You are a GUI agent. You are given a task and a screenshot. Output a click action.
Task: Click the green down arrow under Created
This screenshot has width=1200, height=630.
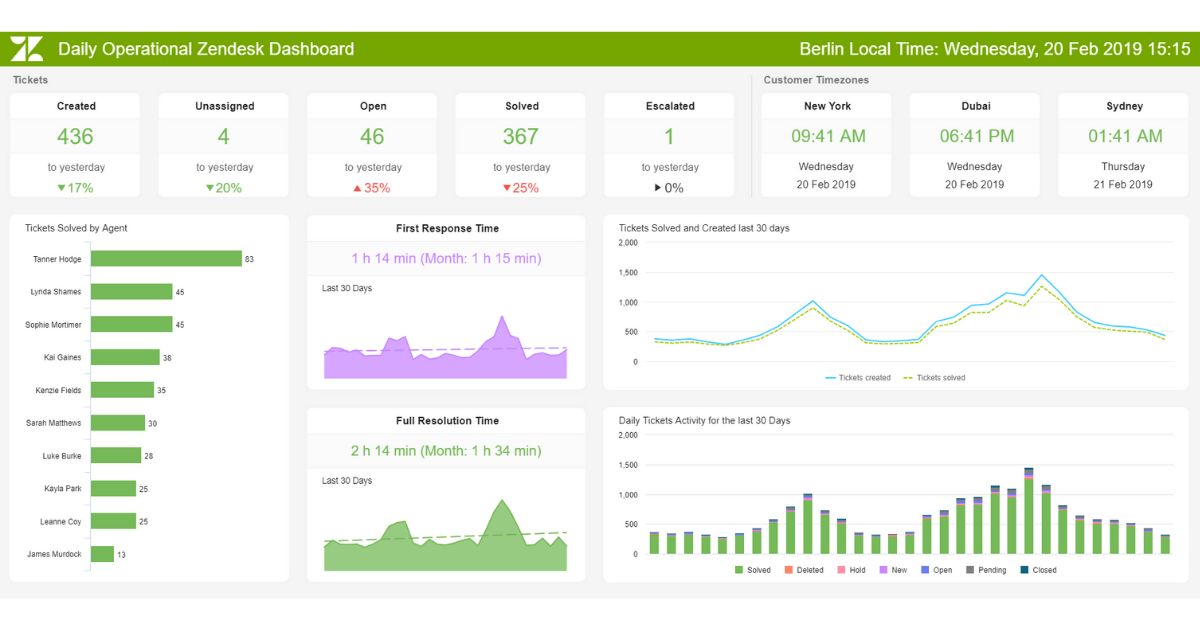point(61,188)
